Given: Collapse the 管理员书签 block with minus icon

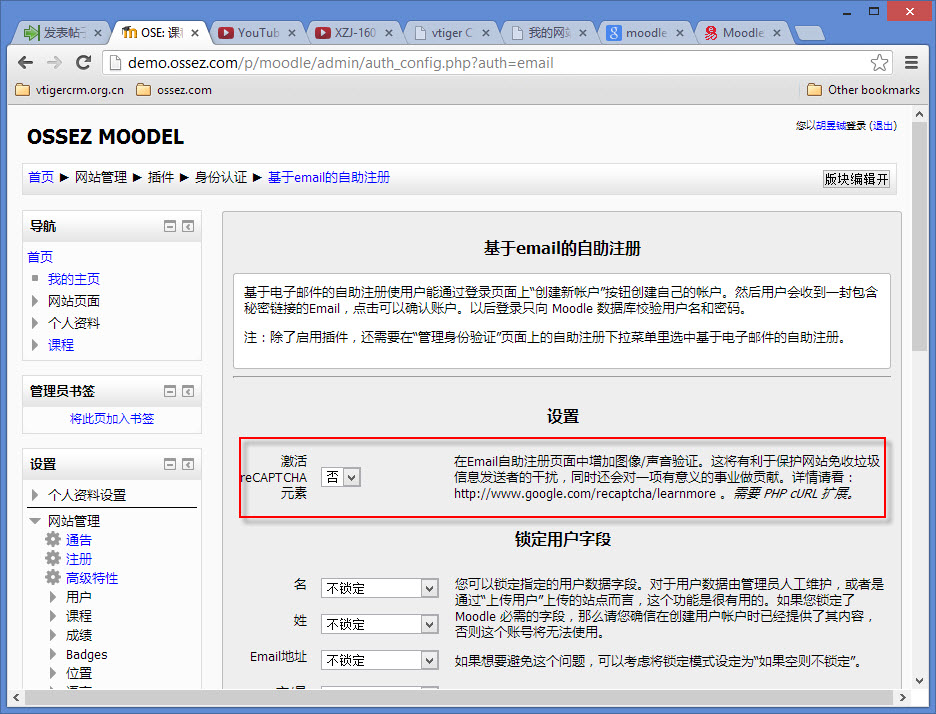Looking at the screenshot, I should 170,392.
